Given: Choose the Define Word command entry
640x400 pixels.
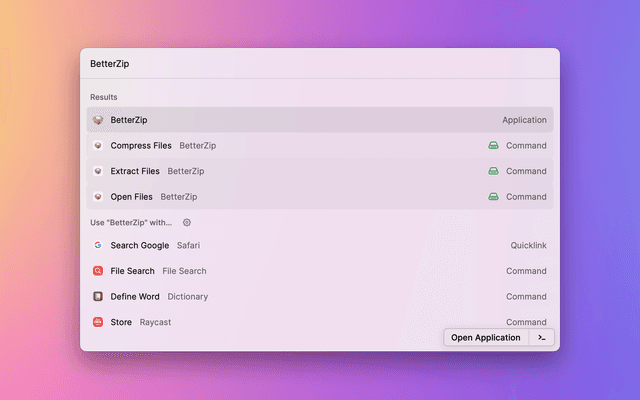Looking at the screenshot, I should tap(320, 297).
